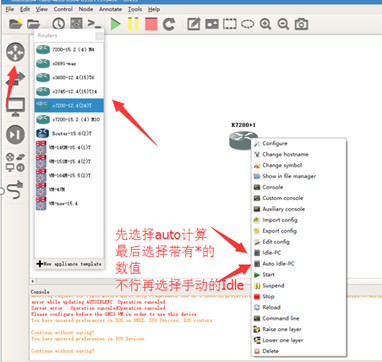
Task: Take a screenshot with the camera icon
Action: click(x=301, y=24)
